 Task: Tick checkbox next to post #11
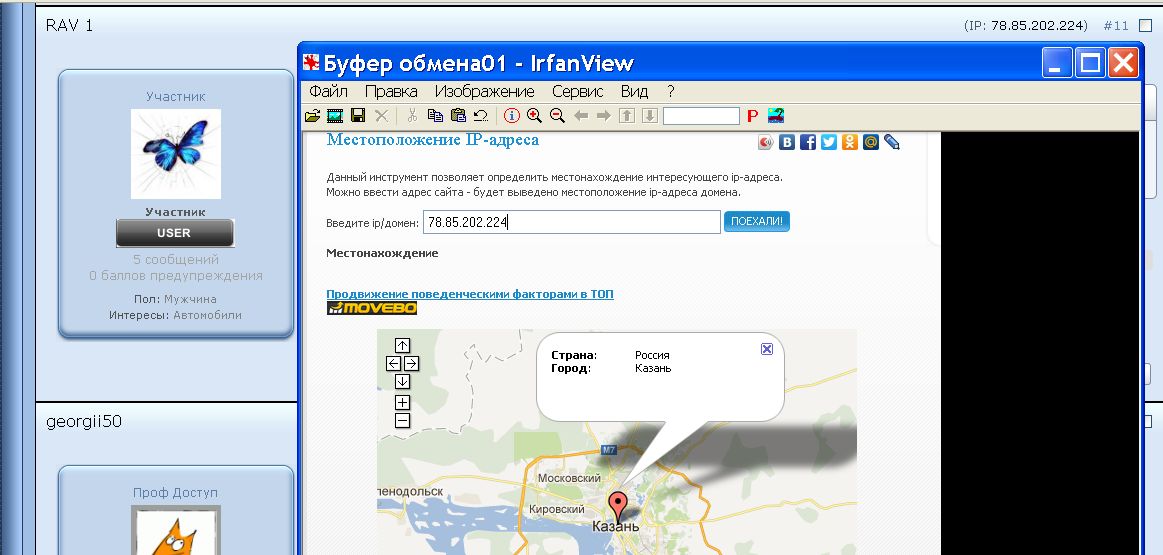pyautogui.click(x=1145, y=25)
